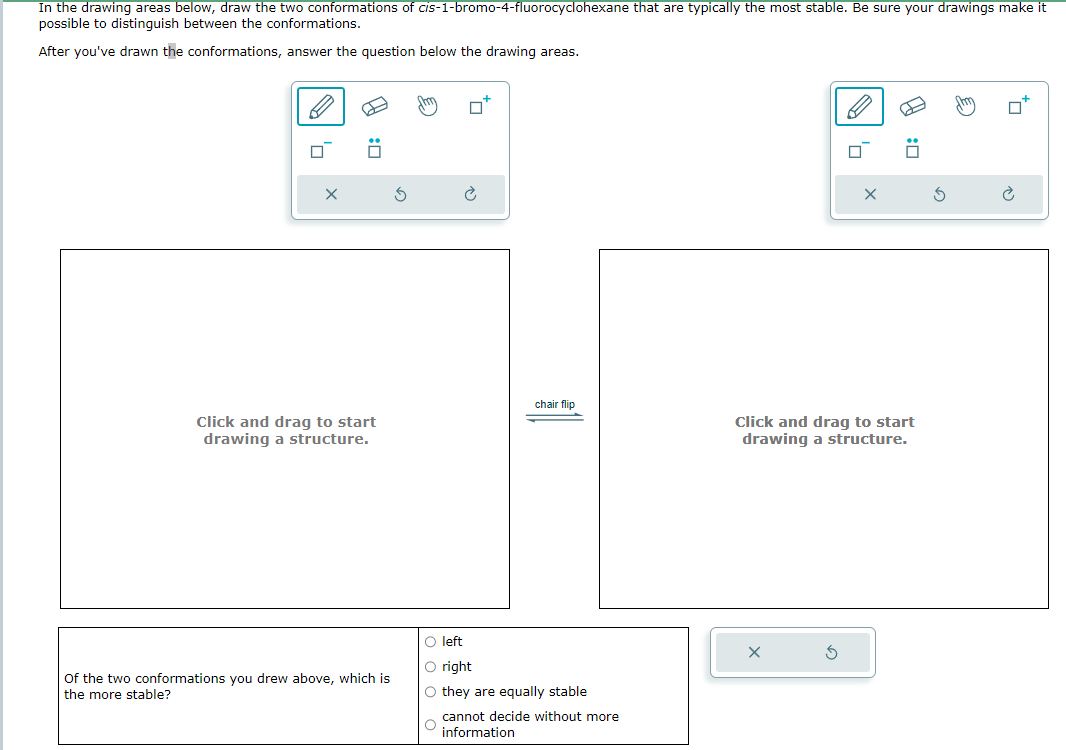This screenshot has width=1066, height=750.
Task: Select the eraser tool in the left toolbar
Action: [x=374, y=106]
